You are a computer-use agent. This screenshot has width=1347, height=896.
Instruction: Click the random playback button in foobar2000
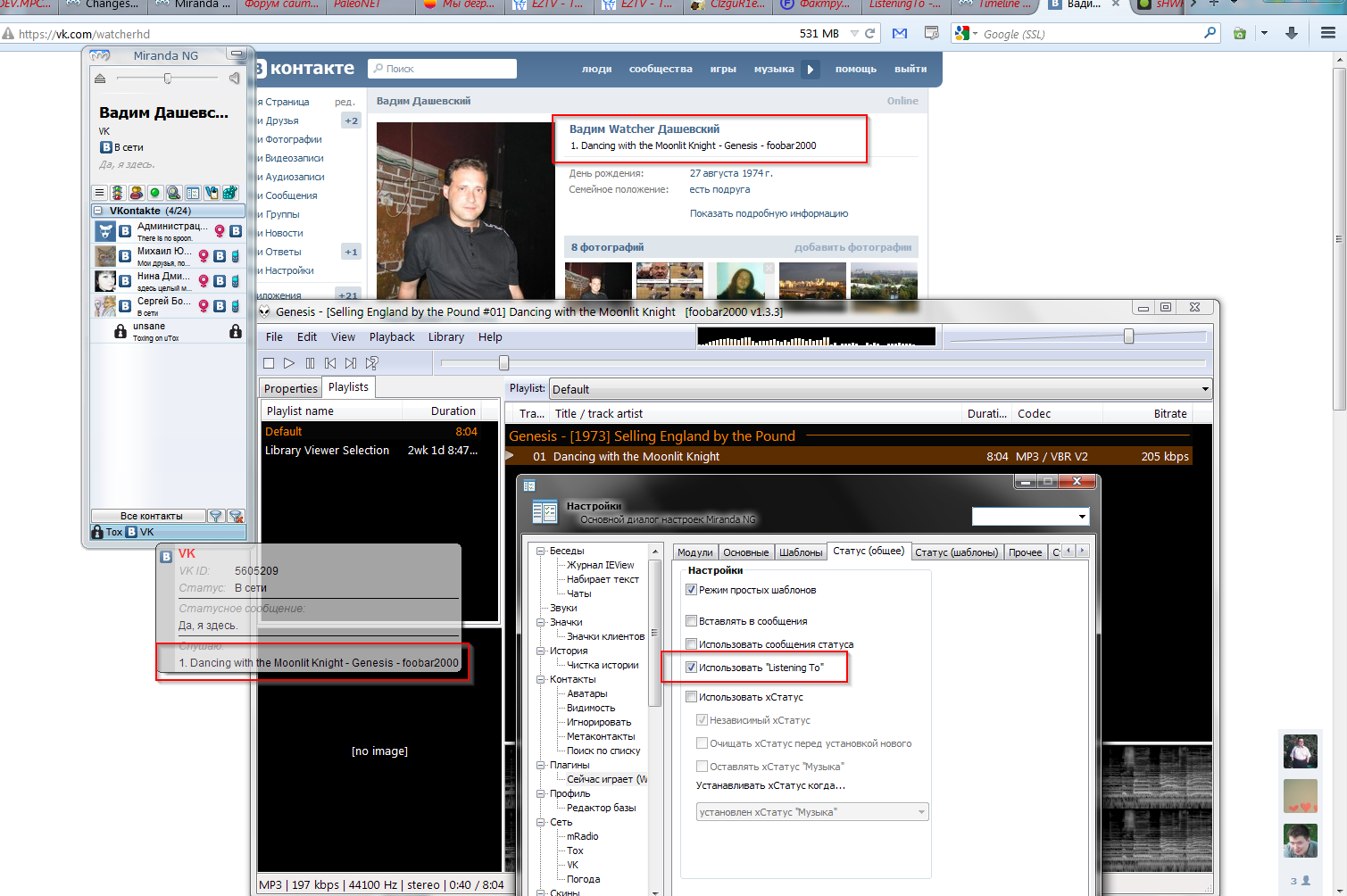(372, 363)
